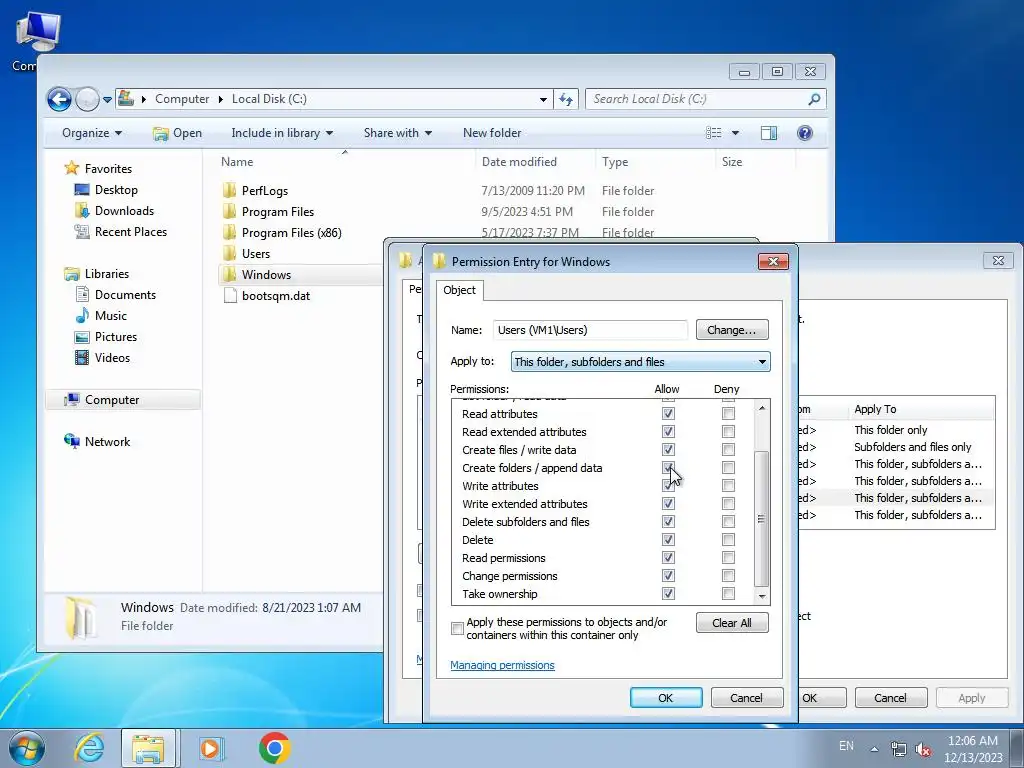Click the network tray icon
1024x768 pixels.
(x=899, y=750)
